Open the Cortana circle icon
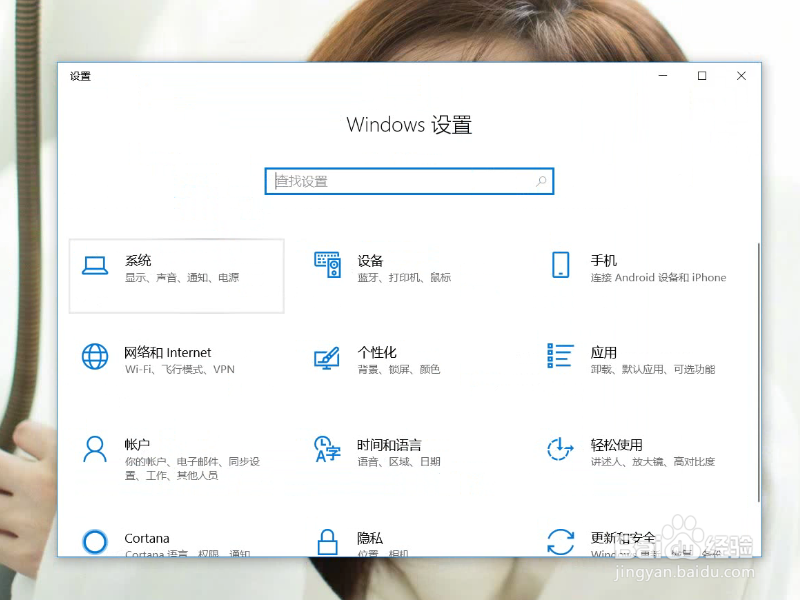 click(x=95, y=541)
